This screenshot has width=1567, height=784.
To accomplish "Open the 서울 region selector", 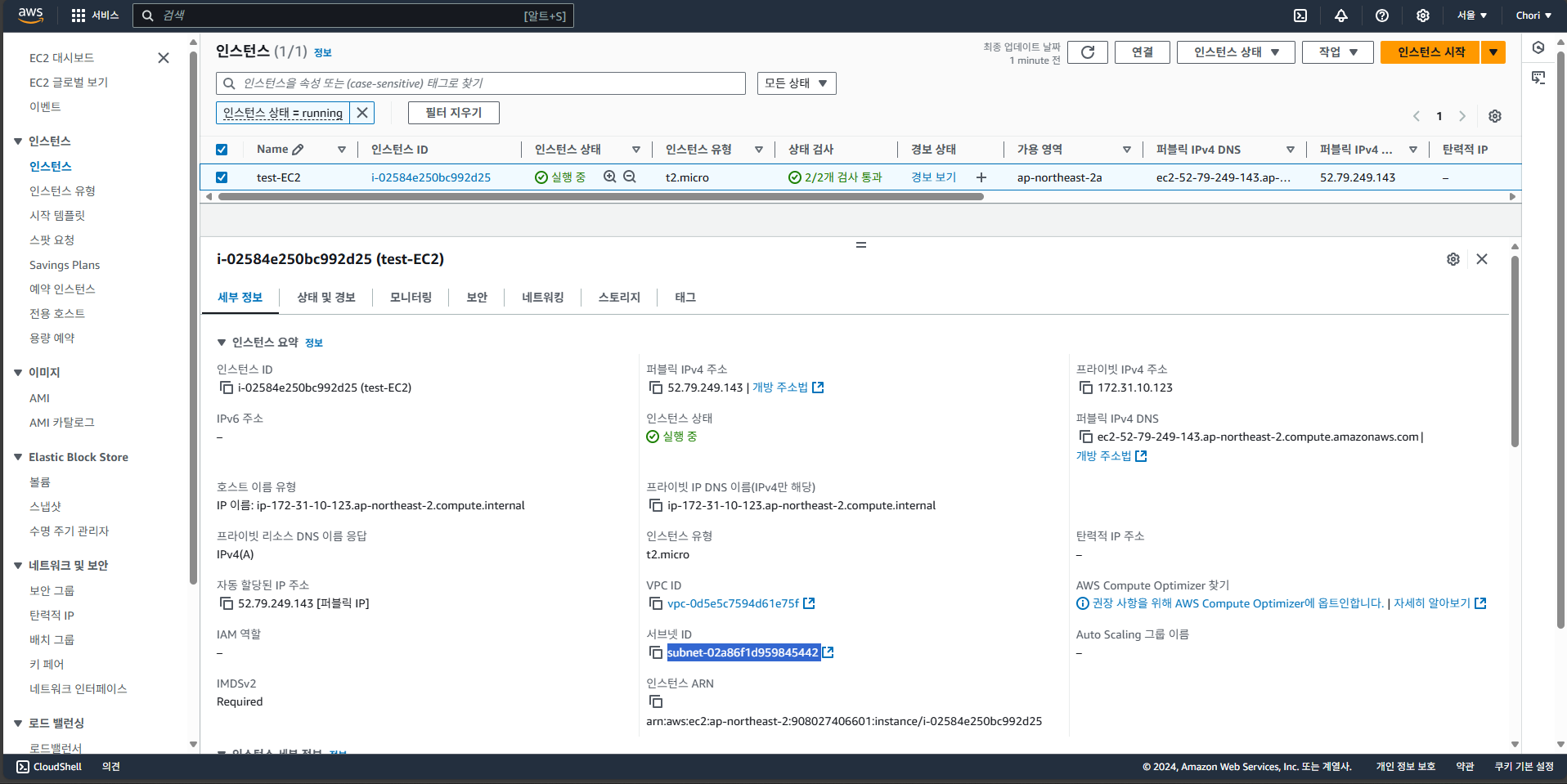I will point(1472,16).
